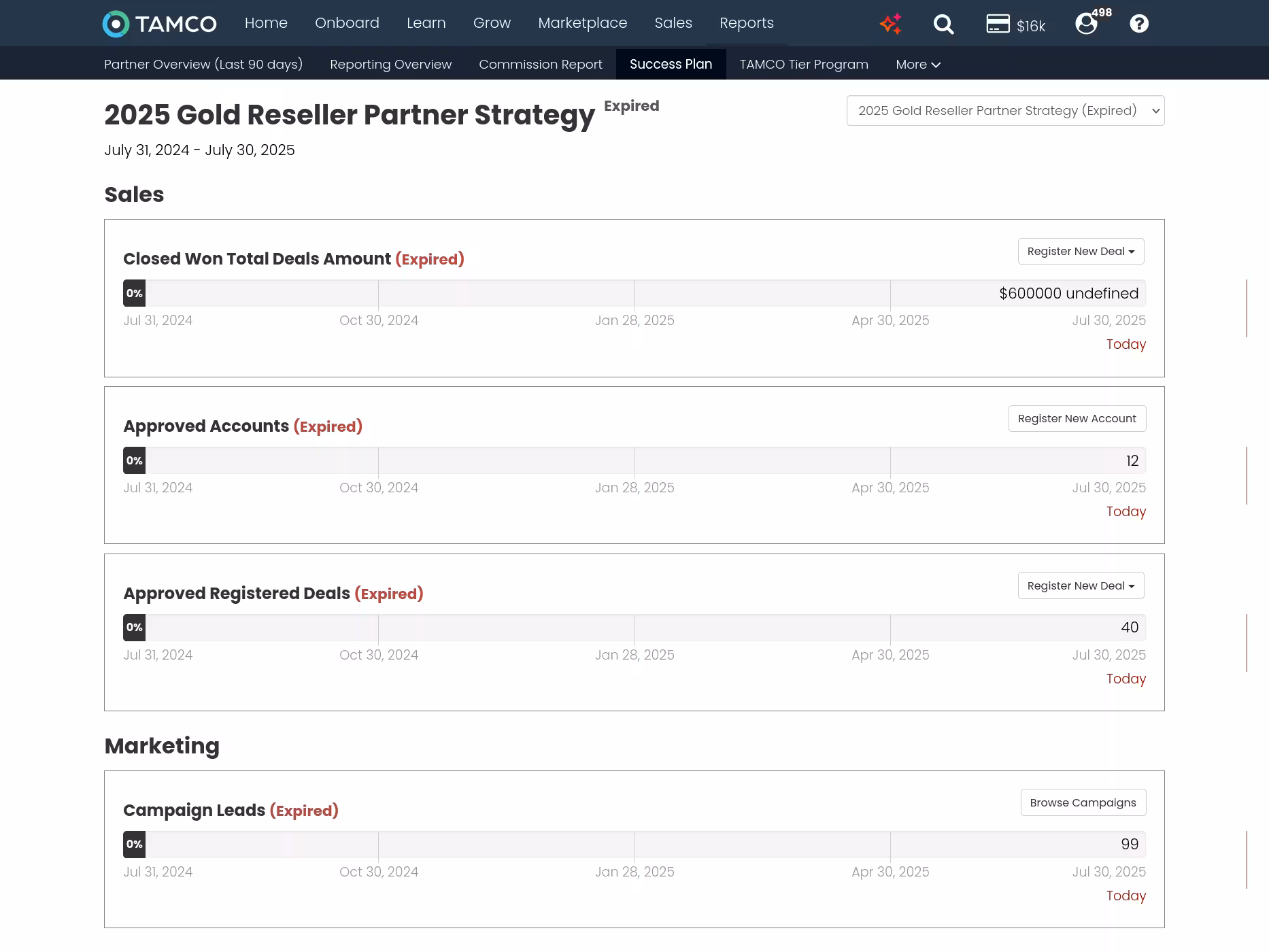Open the Reports menu item
The height and width of the screenshot is (952, 1269).
pos(747,23)
